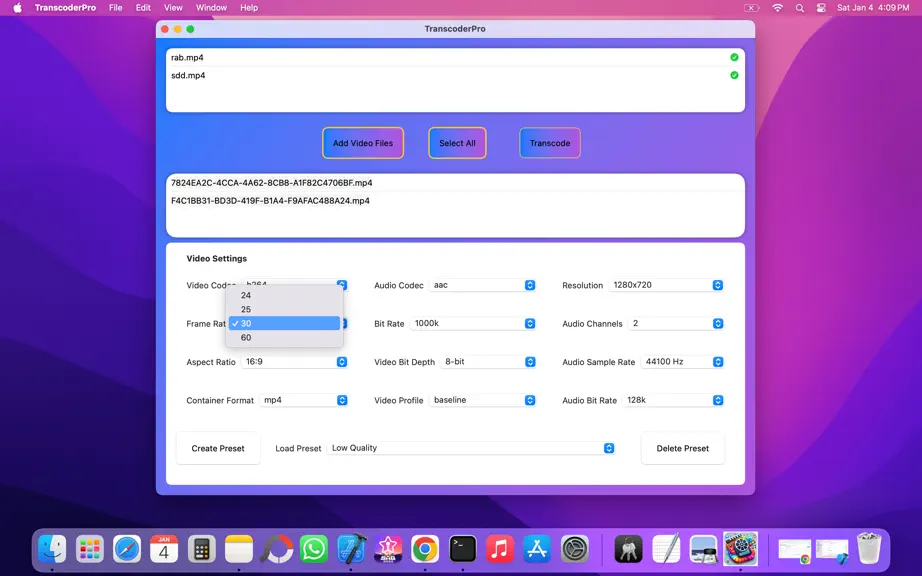Choose 24 in the Frame Rate list

(284, 295)
